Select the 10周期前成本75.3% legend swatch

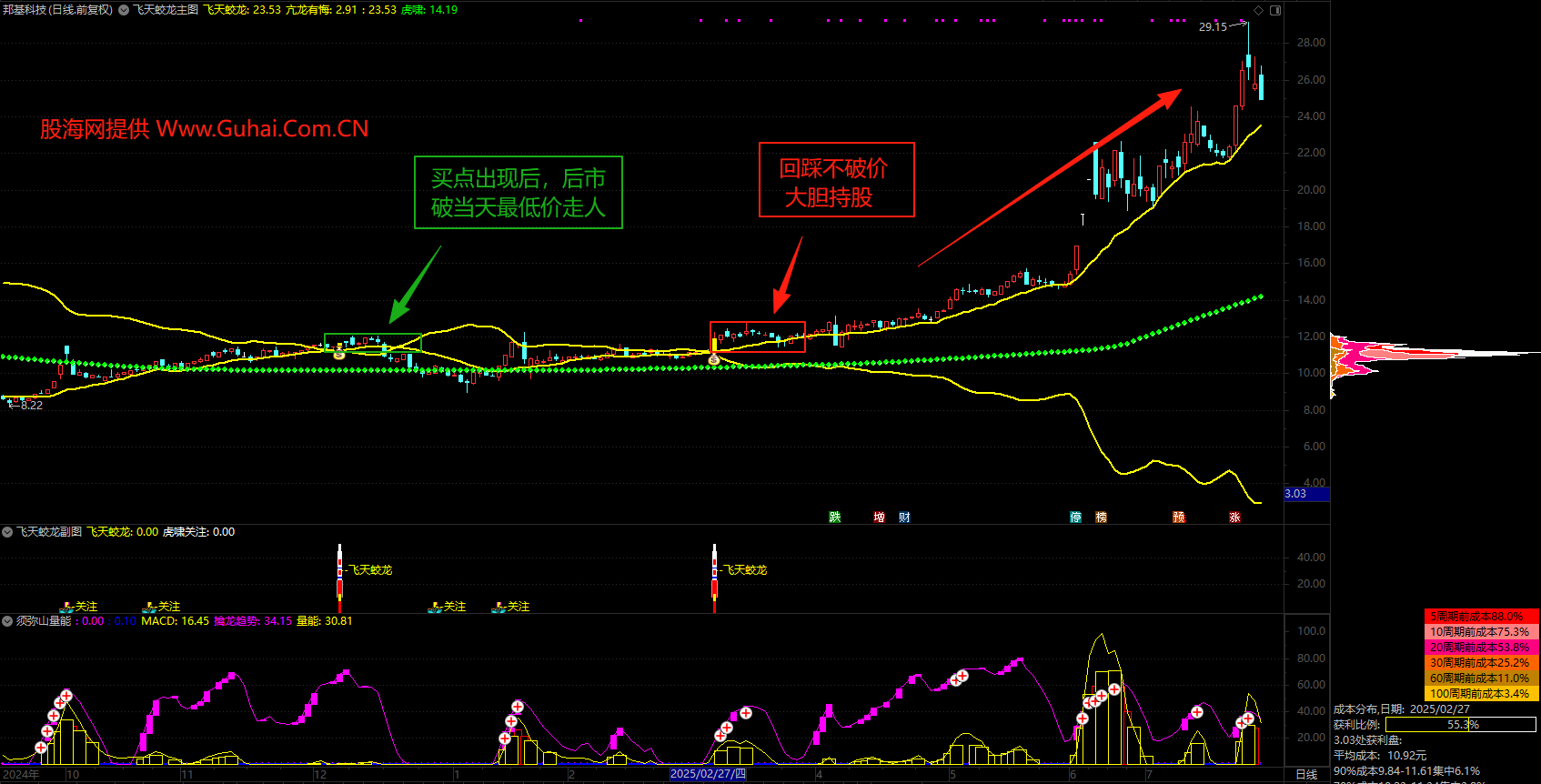(1482, 632)
